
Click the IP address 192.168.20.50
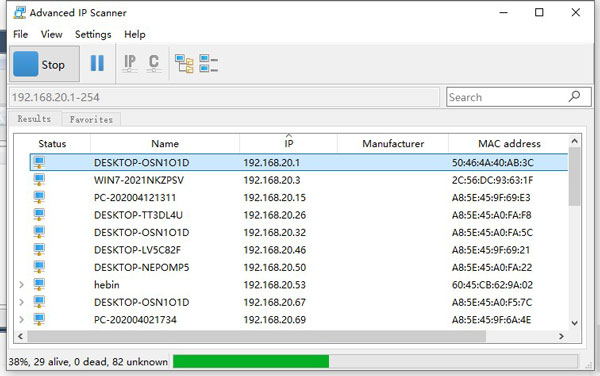click(x=275, y=267)
